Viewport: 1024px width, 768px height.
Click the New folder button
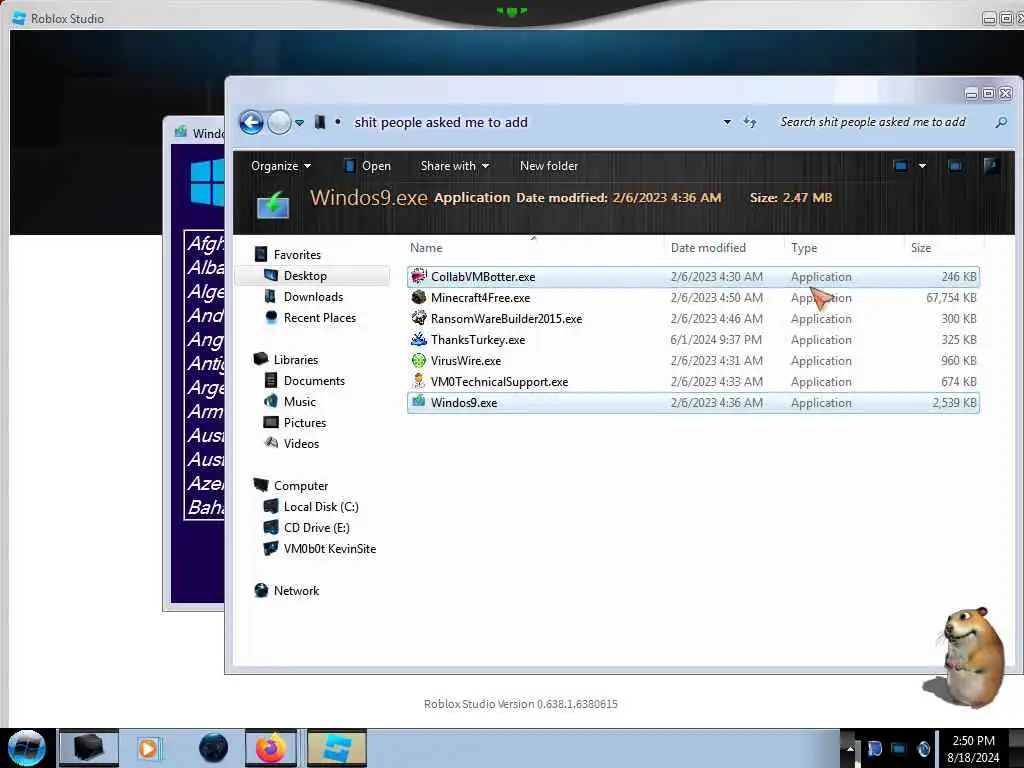click(549, 166)
